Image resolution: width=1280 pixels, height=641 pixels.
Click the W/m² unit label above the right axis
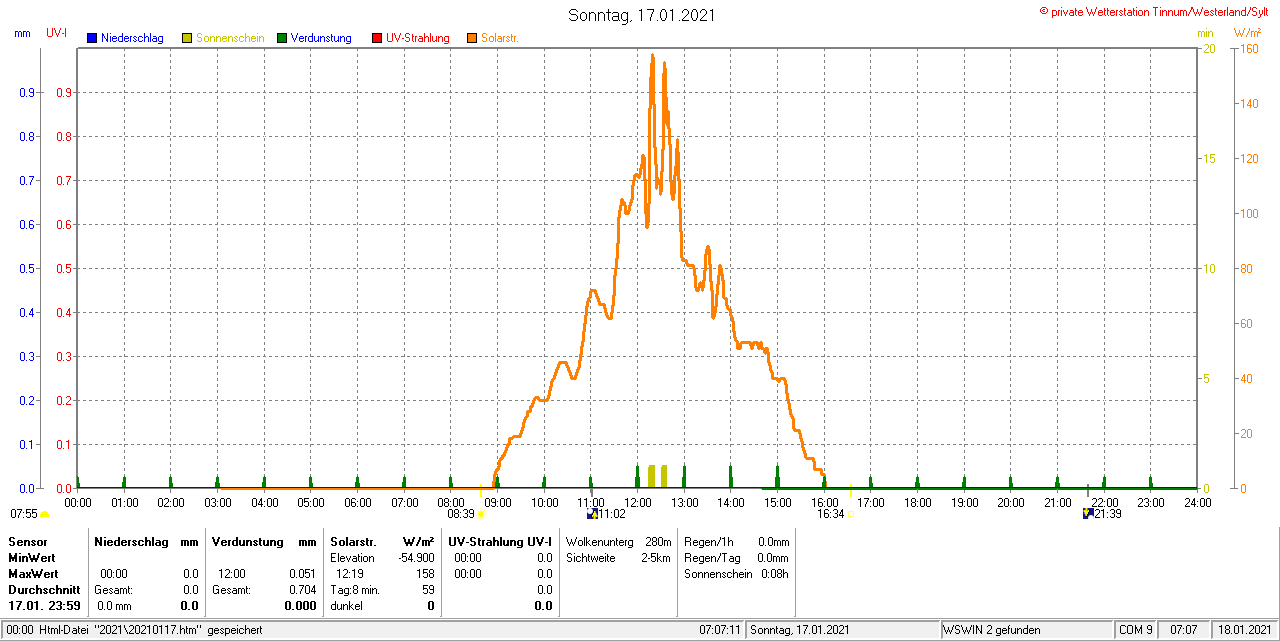[x=1248, y=33]
